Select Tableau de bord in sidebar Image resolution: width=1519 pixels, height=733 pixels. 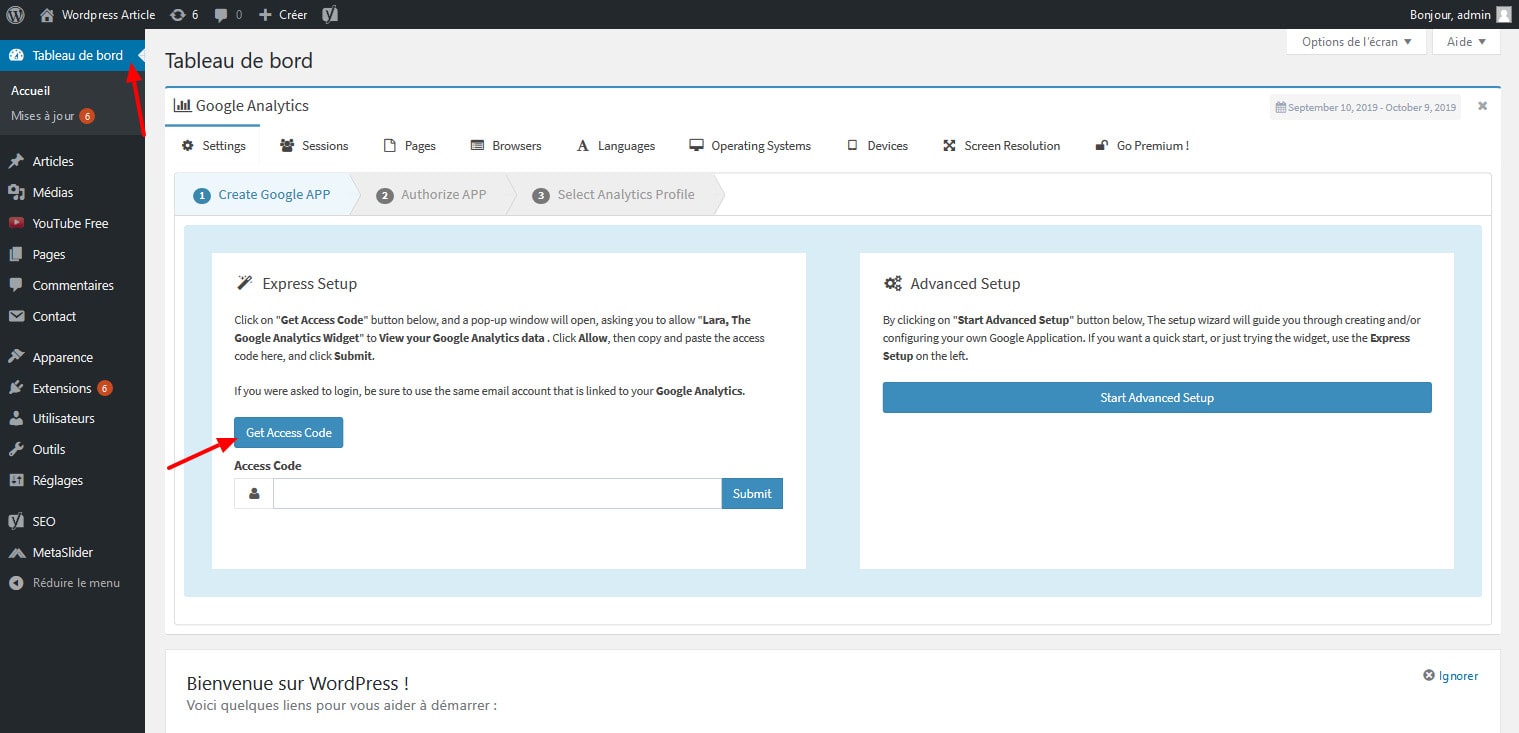pyautogui.click(x=72, y=55)
